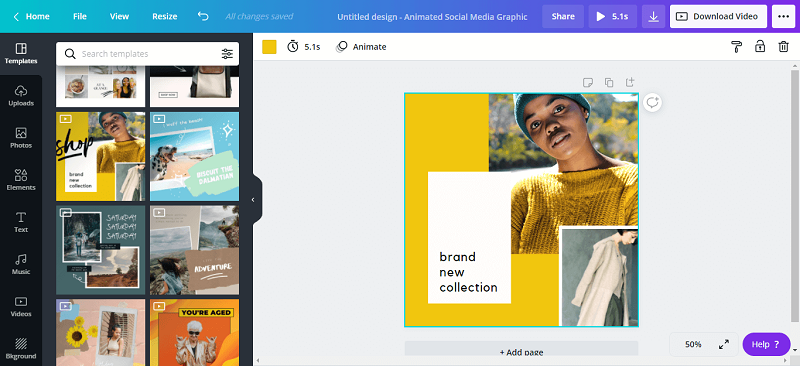Click the add comment bubble icon
800x366 pixels.
[x=653, y=103]
